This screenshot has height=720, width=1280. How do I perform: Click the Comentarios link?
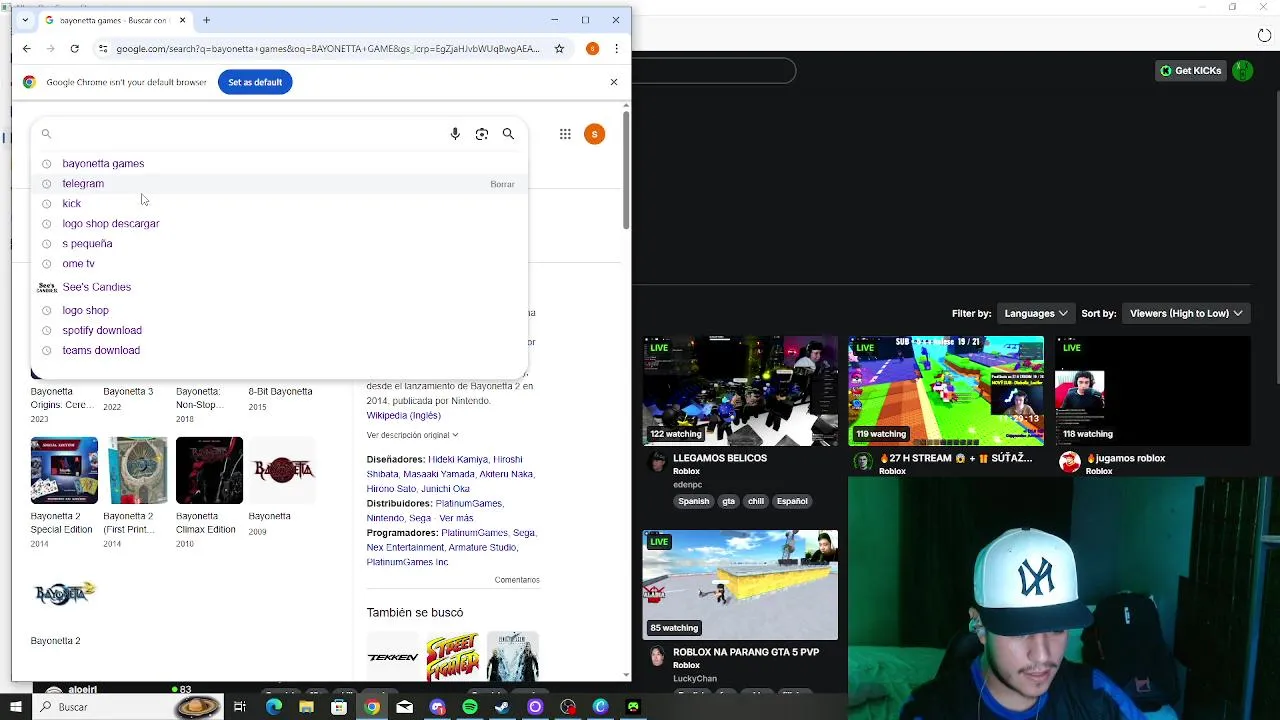tap(516, 580)
